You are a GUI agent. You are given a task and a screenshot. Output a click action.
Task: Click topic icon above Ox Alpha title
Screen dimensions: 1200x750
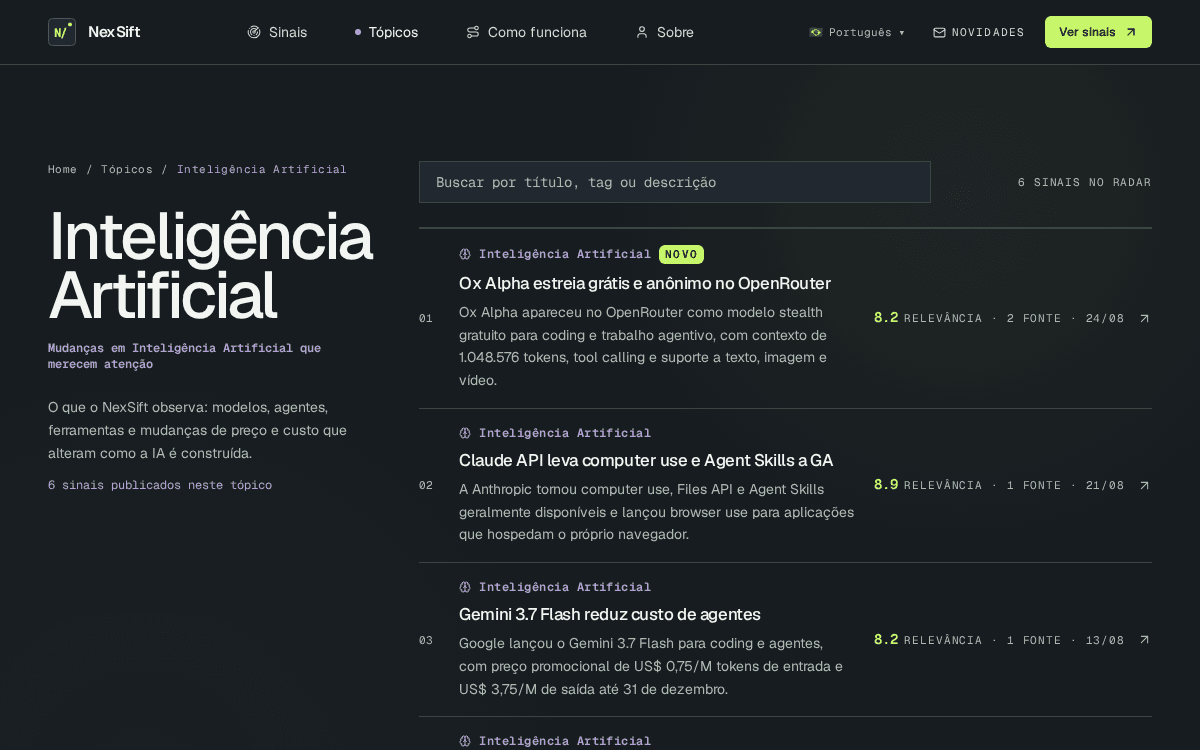click(x=465, y=254)
